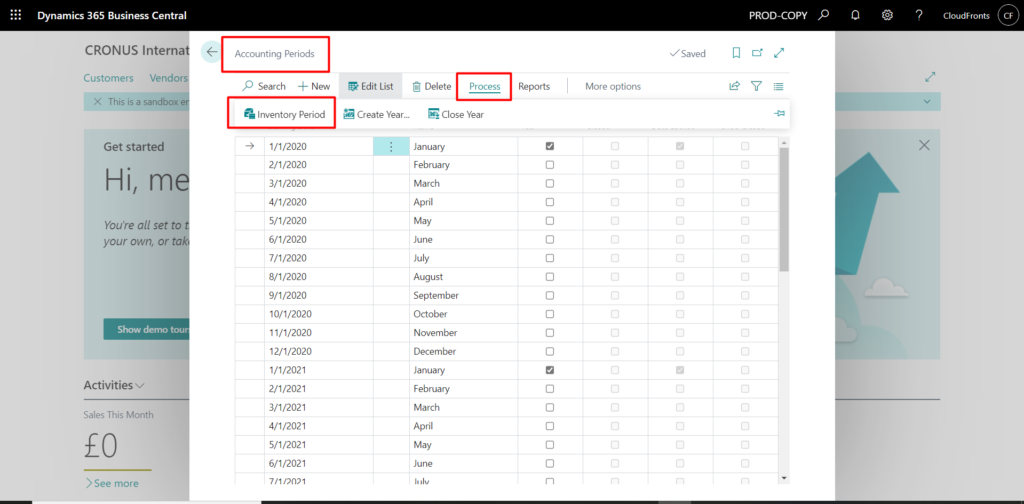Go back with the arrow button
Viewport: 1024px width, 504px height.
click(211, 52)
